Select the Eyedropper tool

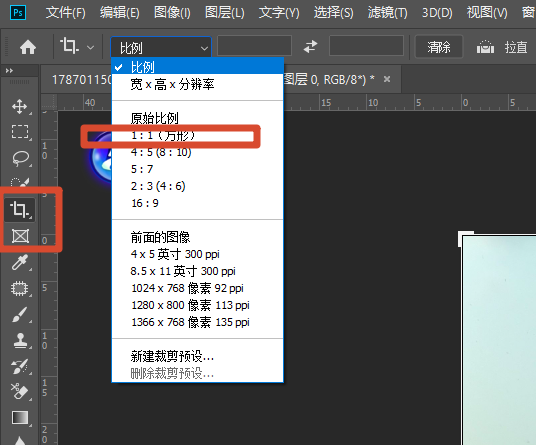click(20, 262)
